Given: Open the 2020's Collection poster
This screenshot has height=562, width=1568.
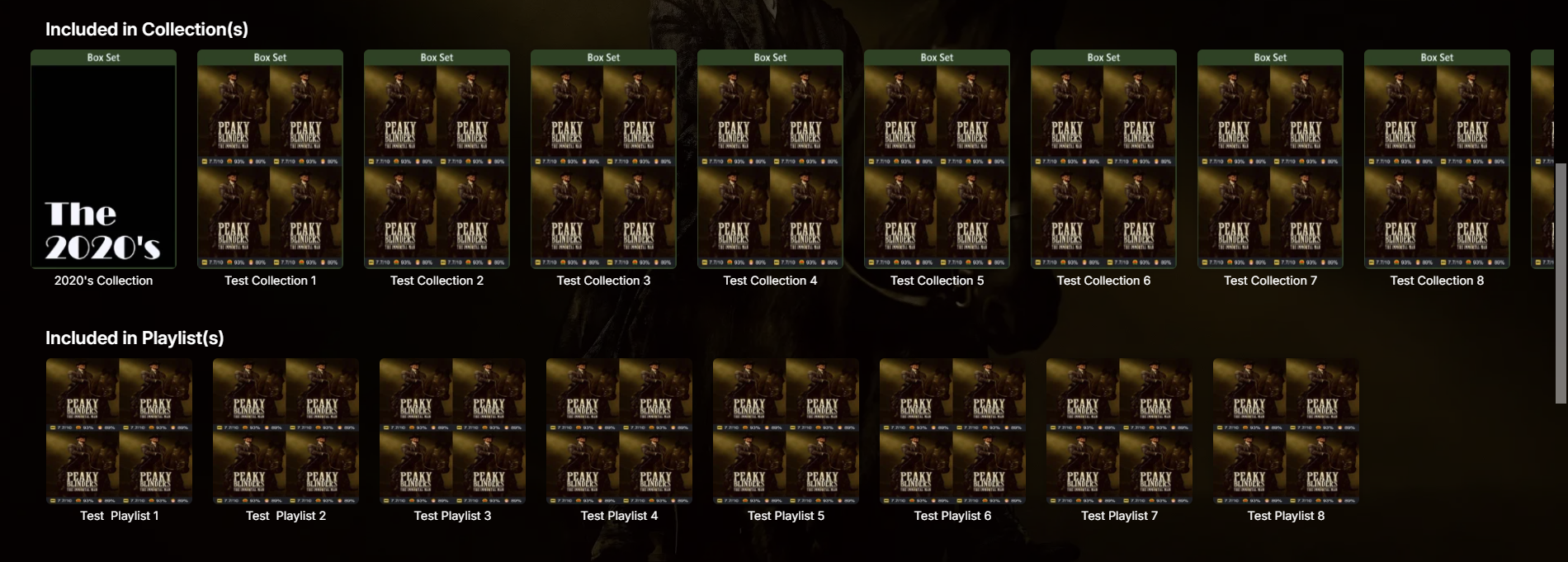Looking at the screenshot, I should 103,159.
